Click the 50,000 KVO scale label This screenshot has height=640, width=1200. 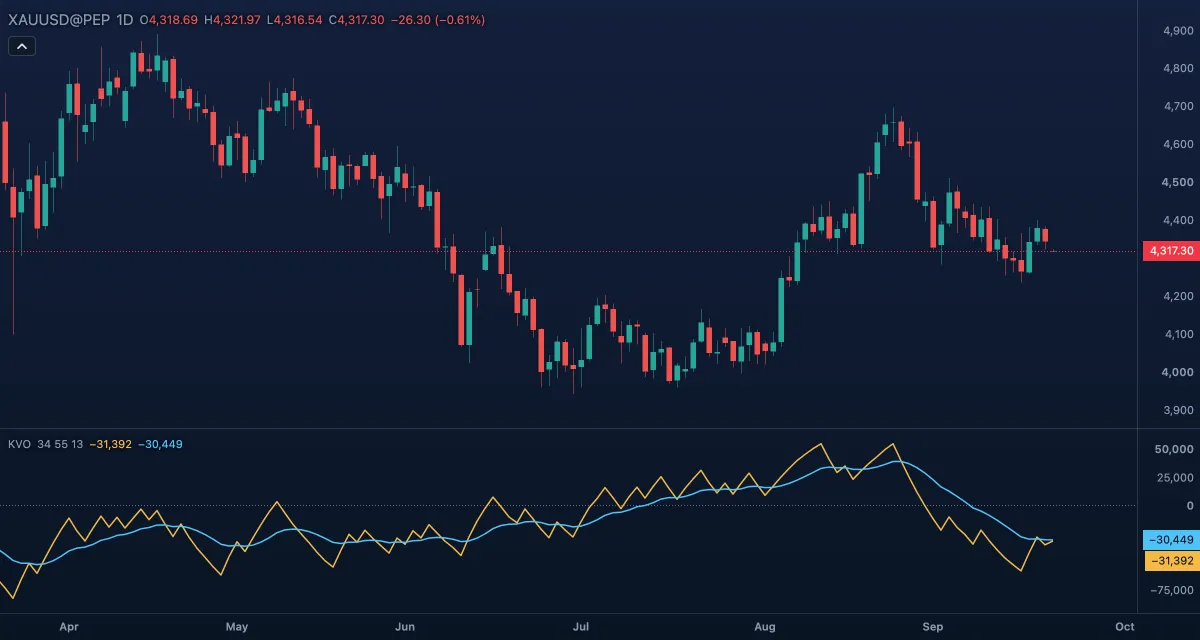1175,450
